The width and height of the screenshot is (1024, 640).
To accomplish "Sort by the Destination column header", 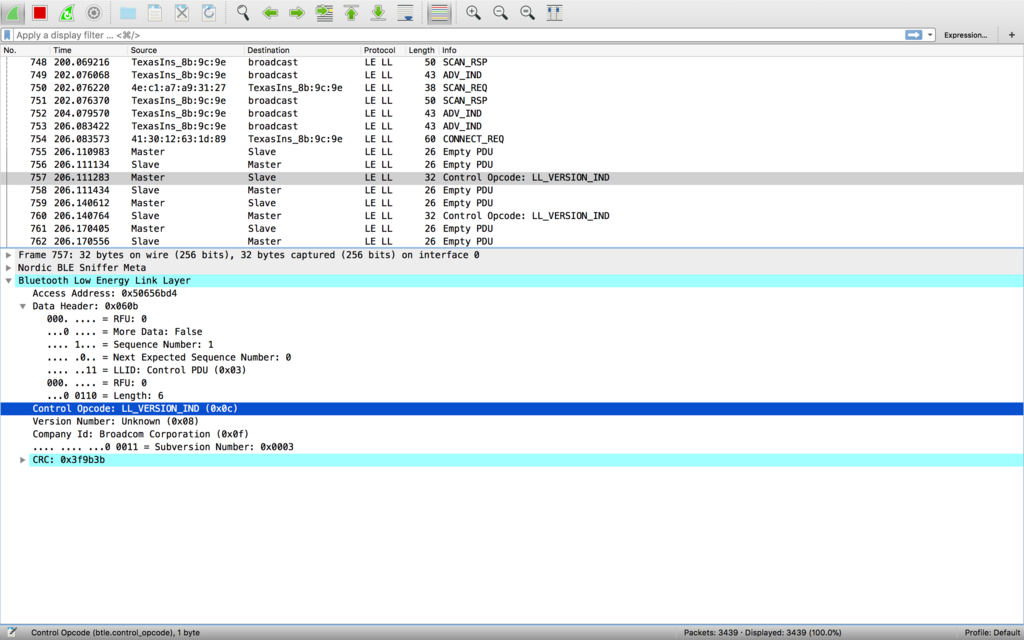I will click(x=302, y=50).
